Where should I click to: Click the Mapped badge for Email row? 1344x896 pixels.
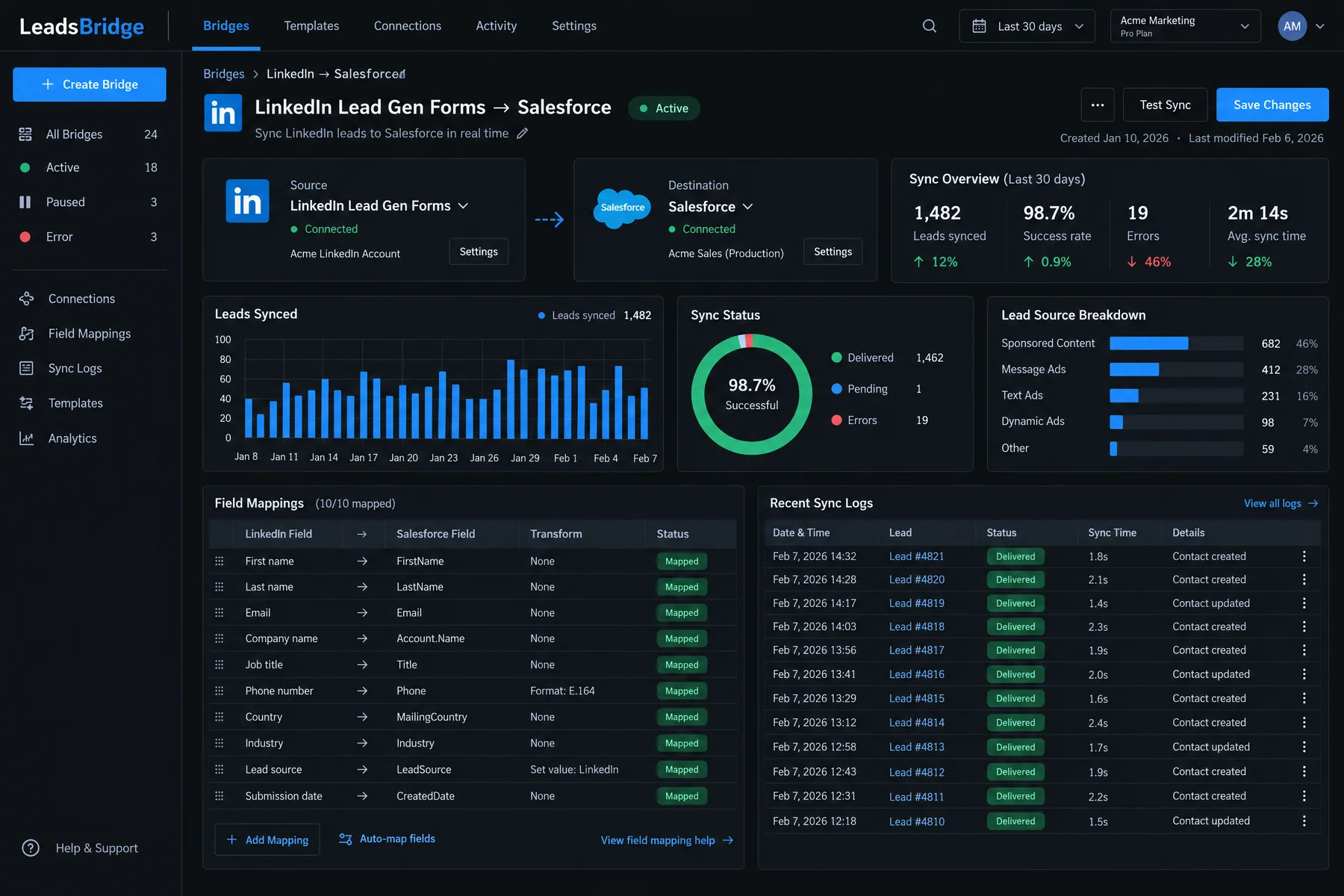[x=682, y=613]
